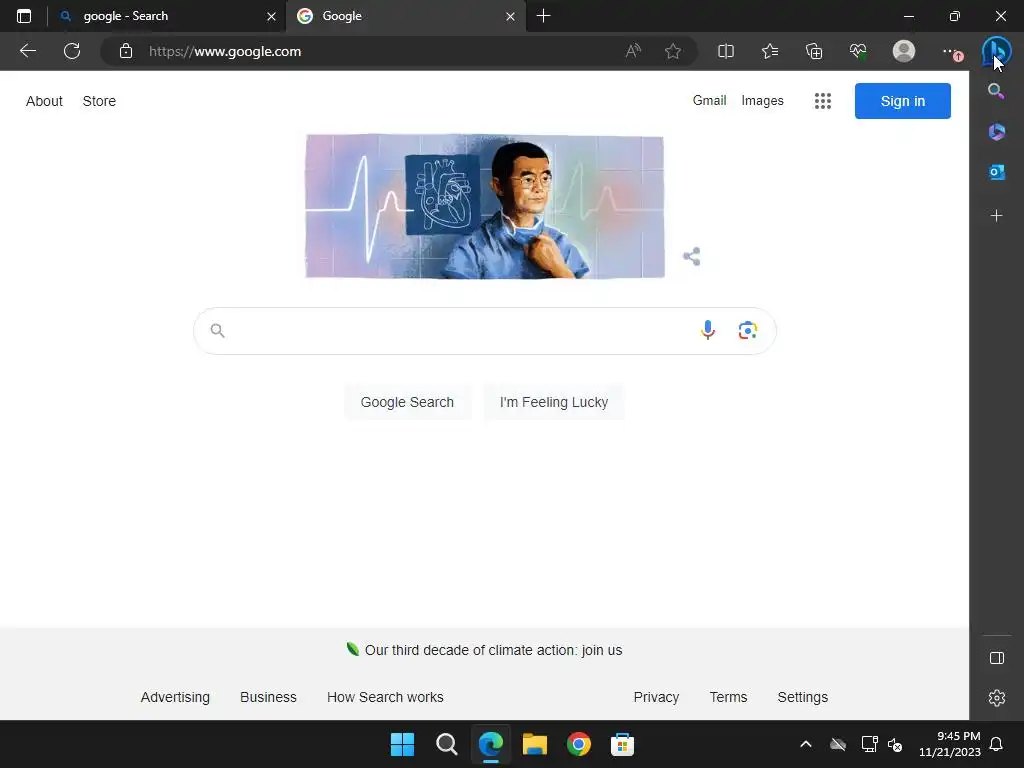Open Privacy footer link
The image size is (1024, 768).
(x=656, y=697)
